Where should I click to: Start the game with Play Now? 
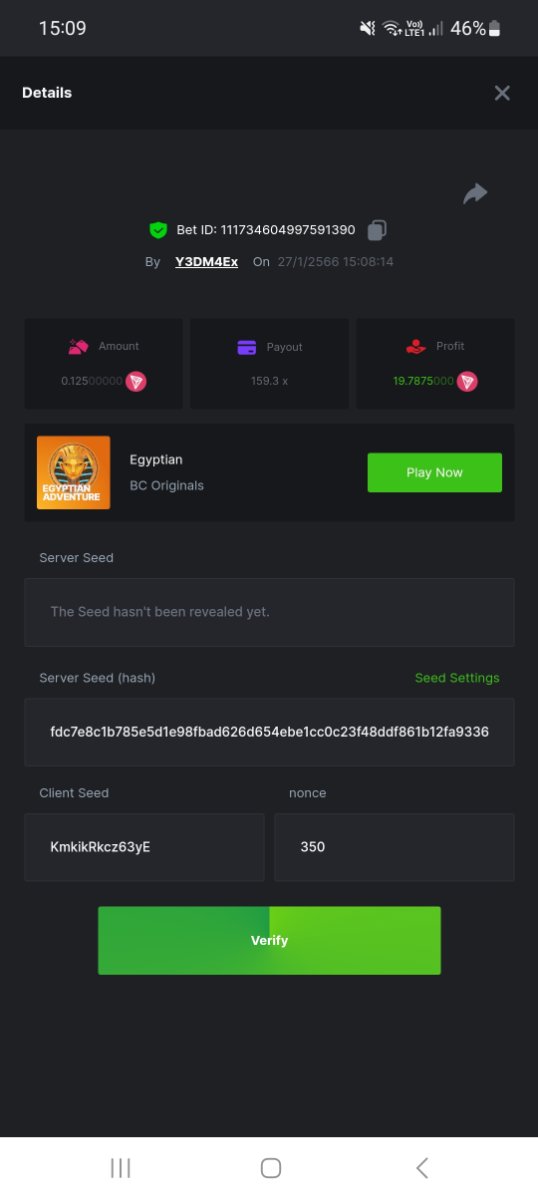point(435,472)
